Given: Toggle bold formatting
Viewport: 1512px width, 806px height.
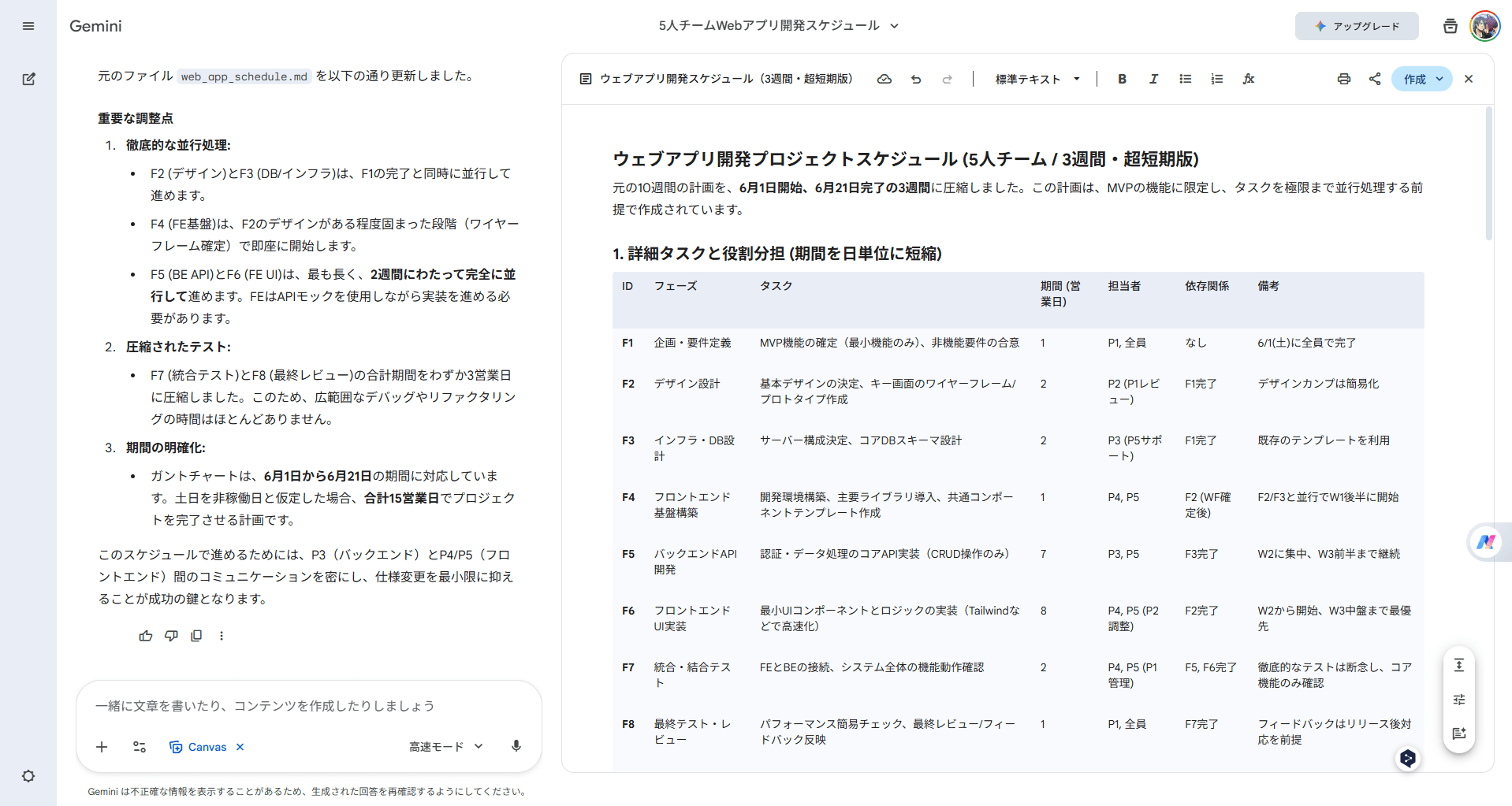Looking at the screenshot, I should [1122, 79].
